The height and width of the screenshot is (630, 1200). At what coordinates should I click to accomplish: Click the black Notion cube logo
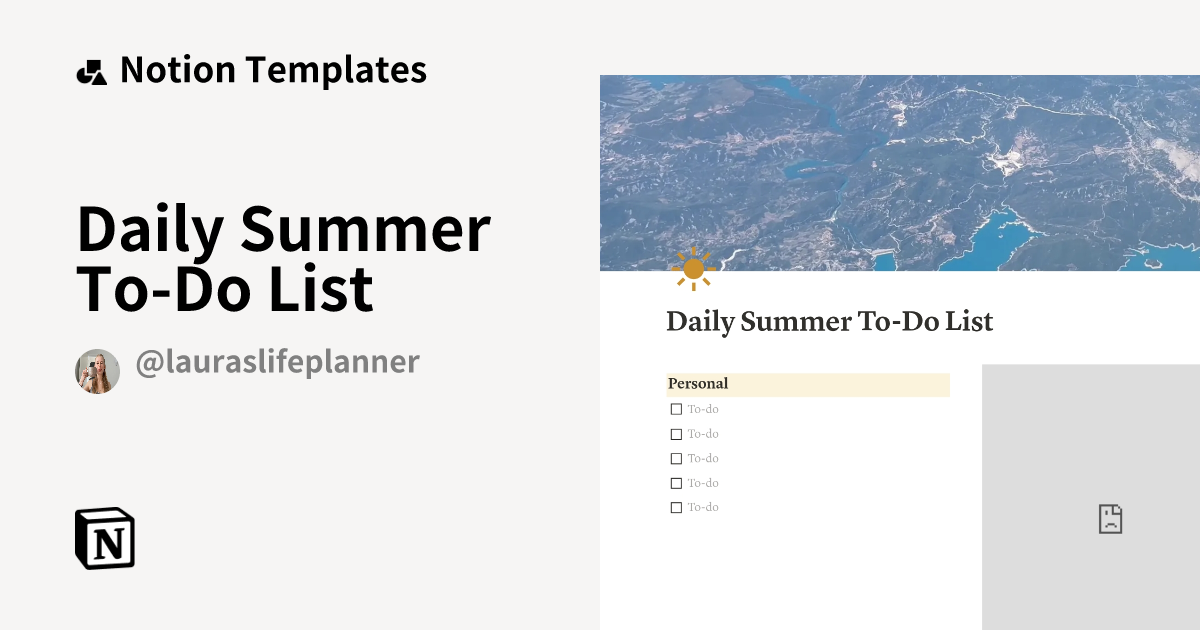(x=105, y=538)
